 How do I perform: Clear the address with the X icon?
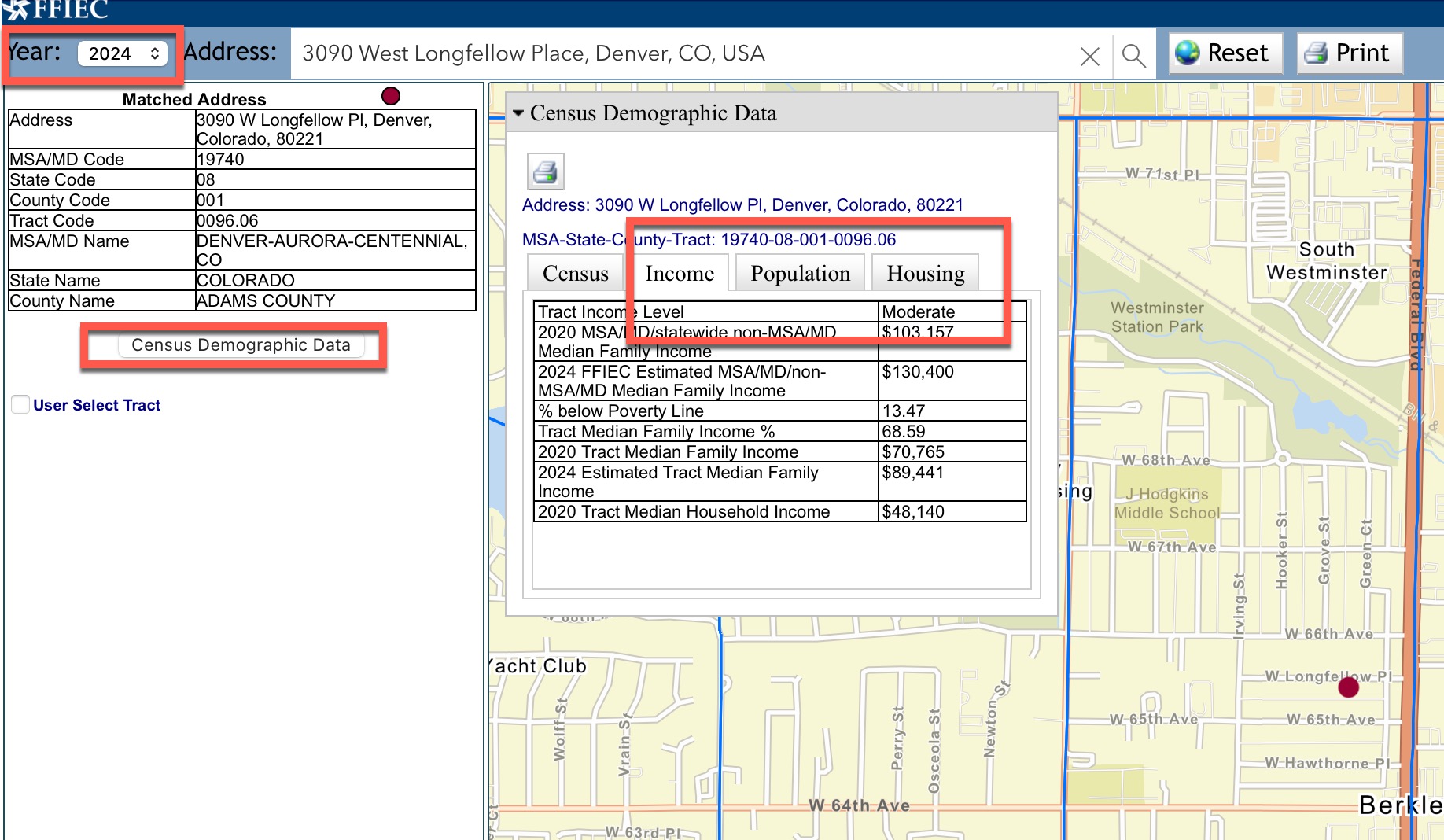point(1089,56)
